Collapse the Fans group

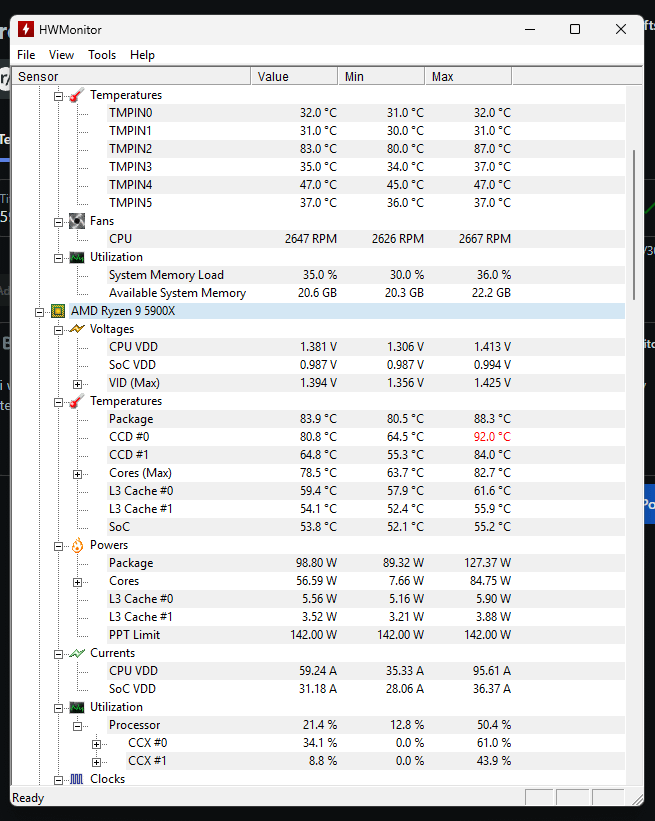(59, 222)
